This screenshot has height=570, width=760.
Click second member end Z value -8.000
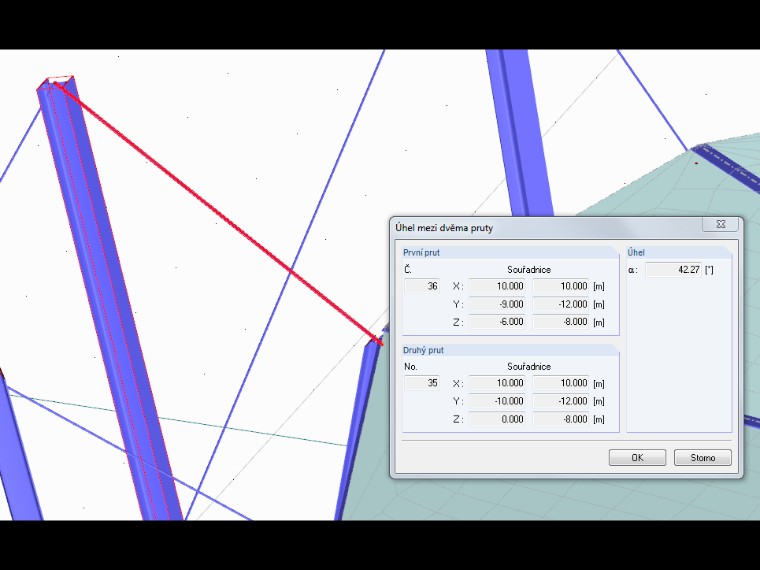click(561, 419)
